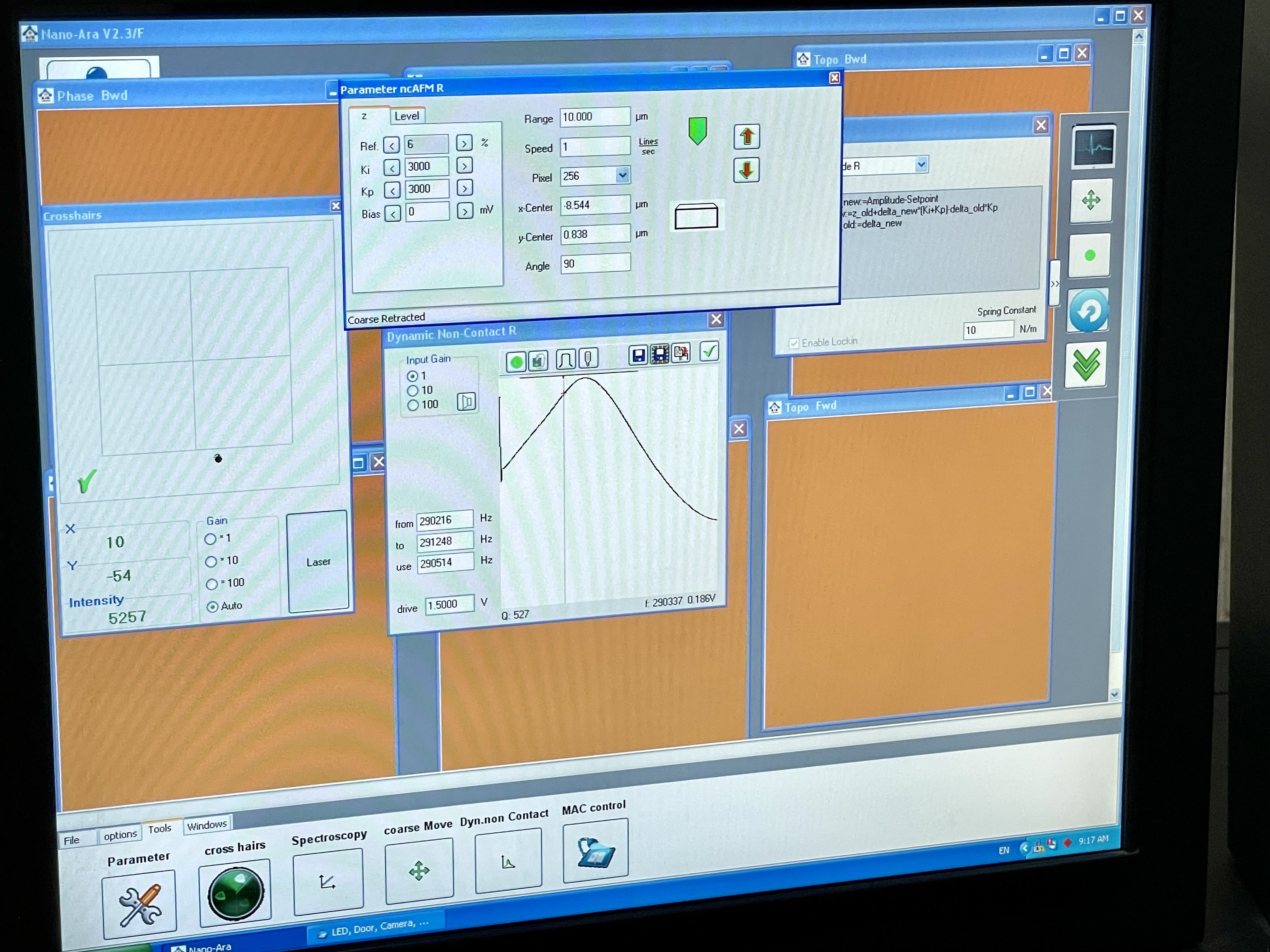This screenshot has width=1270, height=952.
Task: Increase Ki value with right arrow
Action: click(465, 166)
